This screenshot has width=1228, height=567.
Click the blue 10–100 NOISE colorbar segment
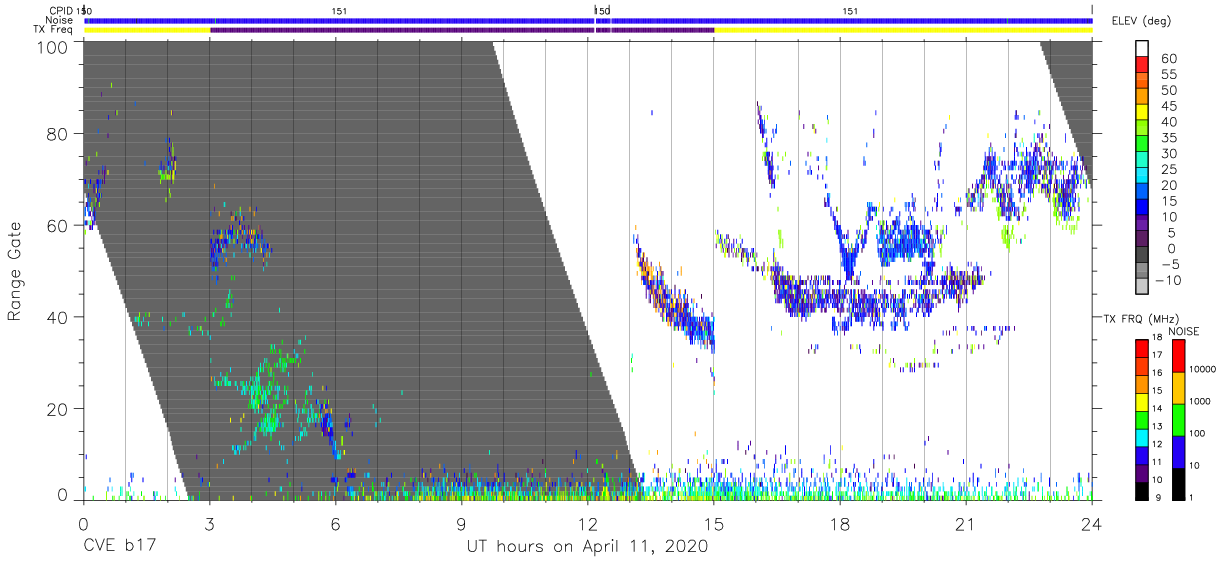(1177, 452)
